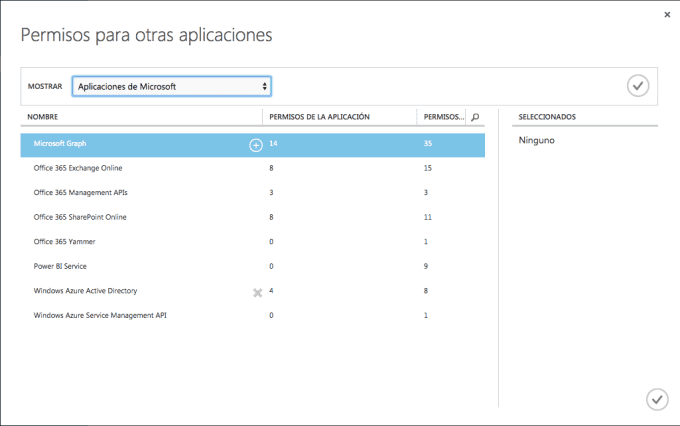
Task: Select the Office 365 Exchange Online row
Action: pyautogui.click(x=252, y=168)
